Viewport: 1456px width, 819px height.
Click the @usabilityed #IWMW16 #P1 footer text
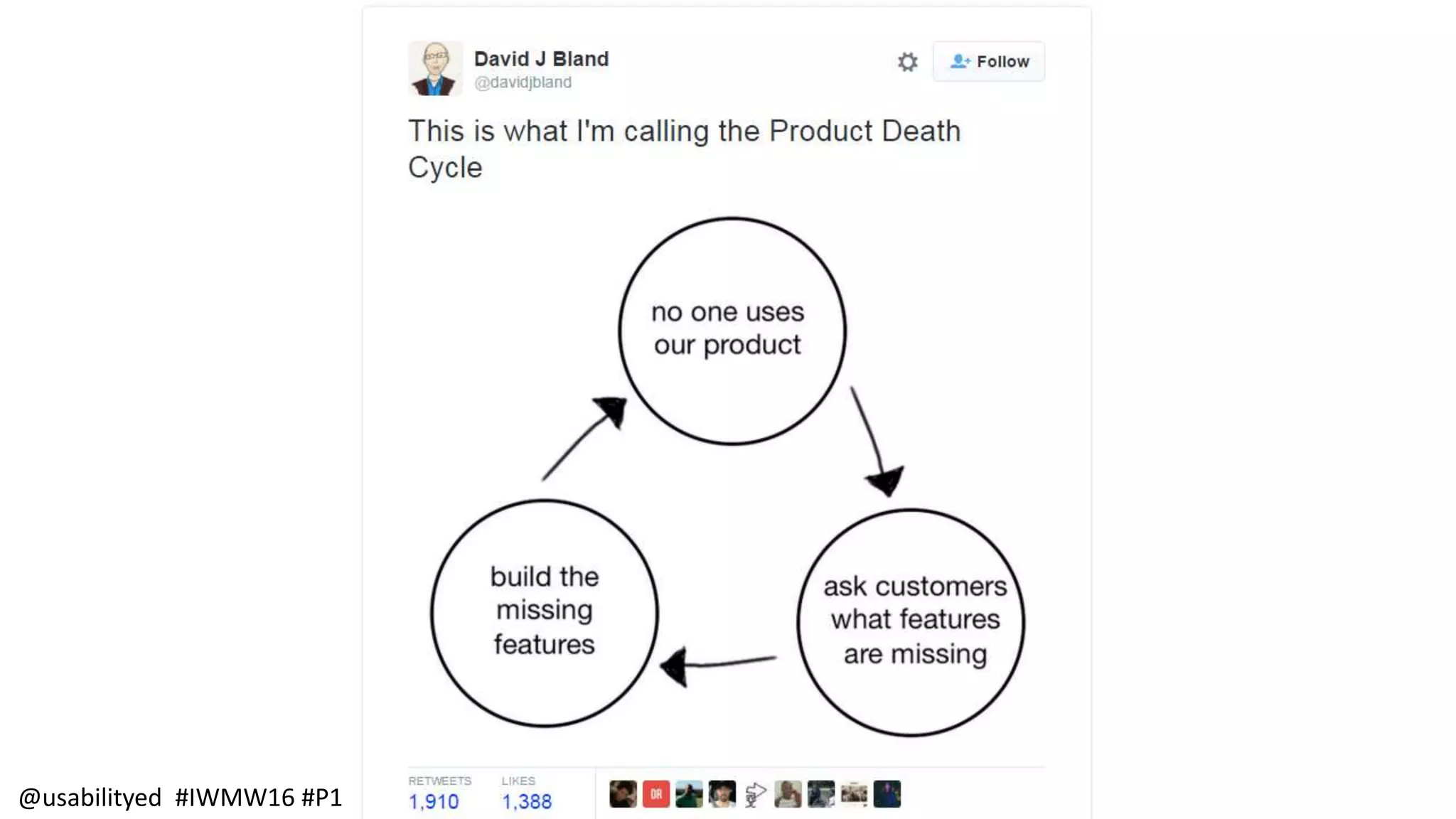pos(181,798)
